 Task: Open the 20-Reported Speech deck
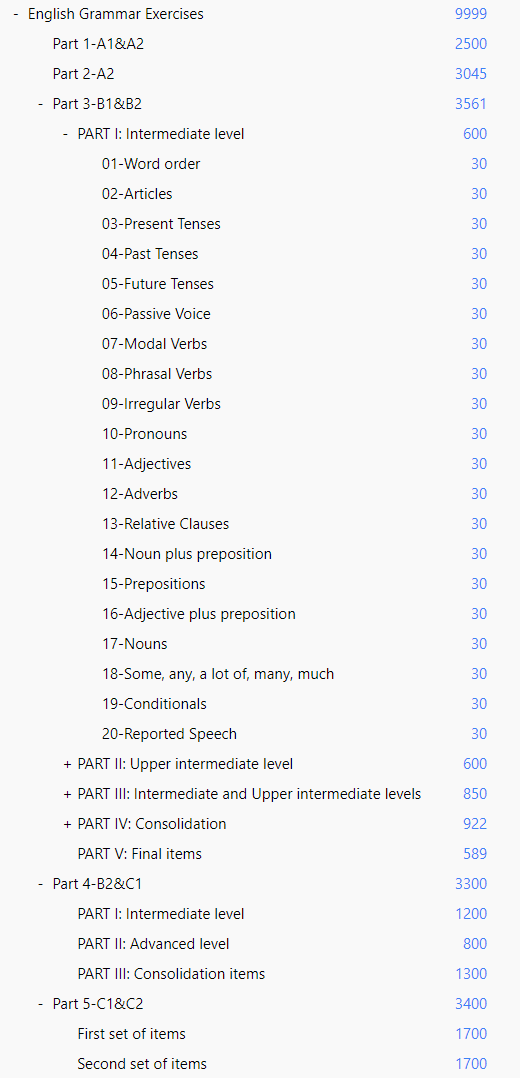click(x=169, y=734)
